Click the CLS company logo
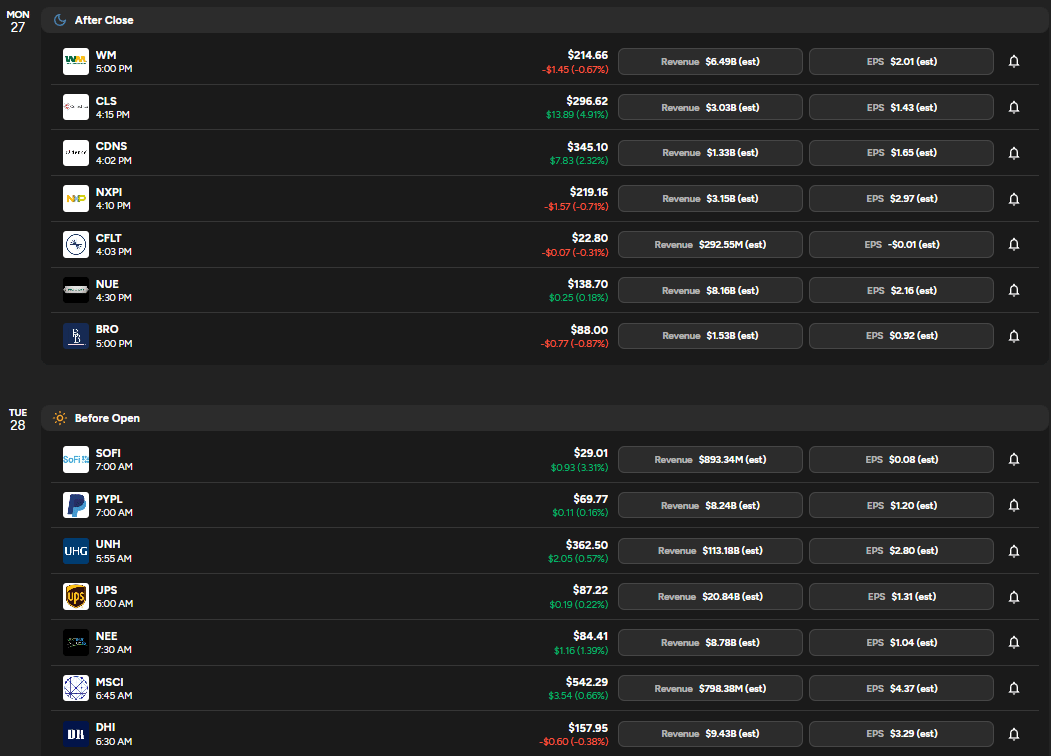Viewport: 1051px width, 756px height. point(76,107)
